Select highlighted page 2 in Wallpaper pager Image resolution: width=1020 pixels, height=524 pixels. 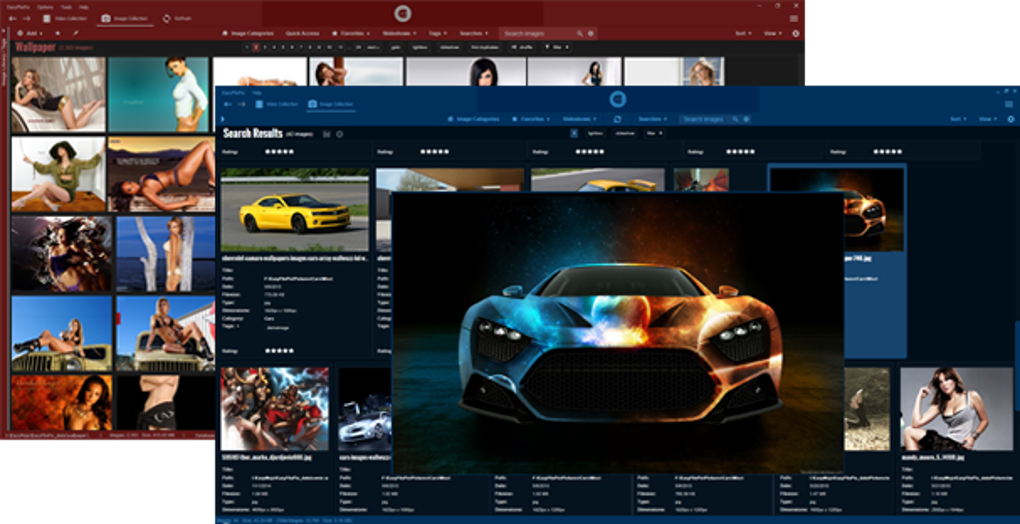[x=256, y=47]
